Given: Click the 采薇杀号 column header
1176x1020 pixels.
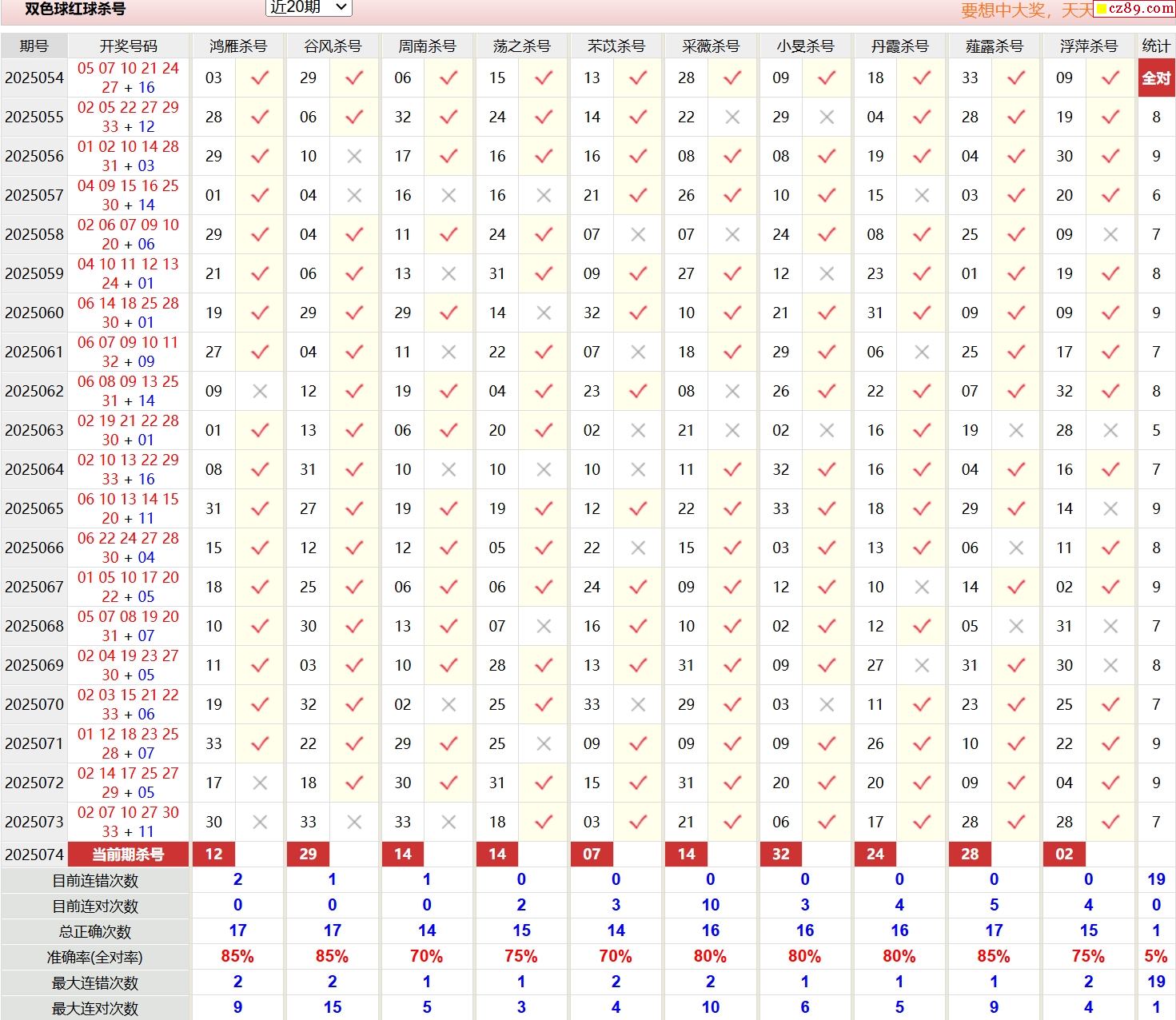Looking at the screenshot, I should pos(710,46).
